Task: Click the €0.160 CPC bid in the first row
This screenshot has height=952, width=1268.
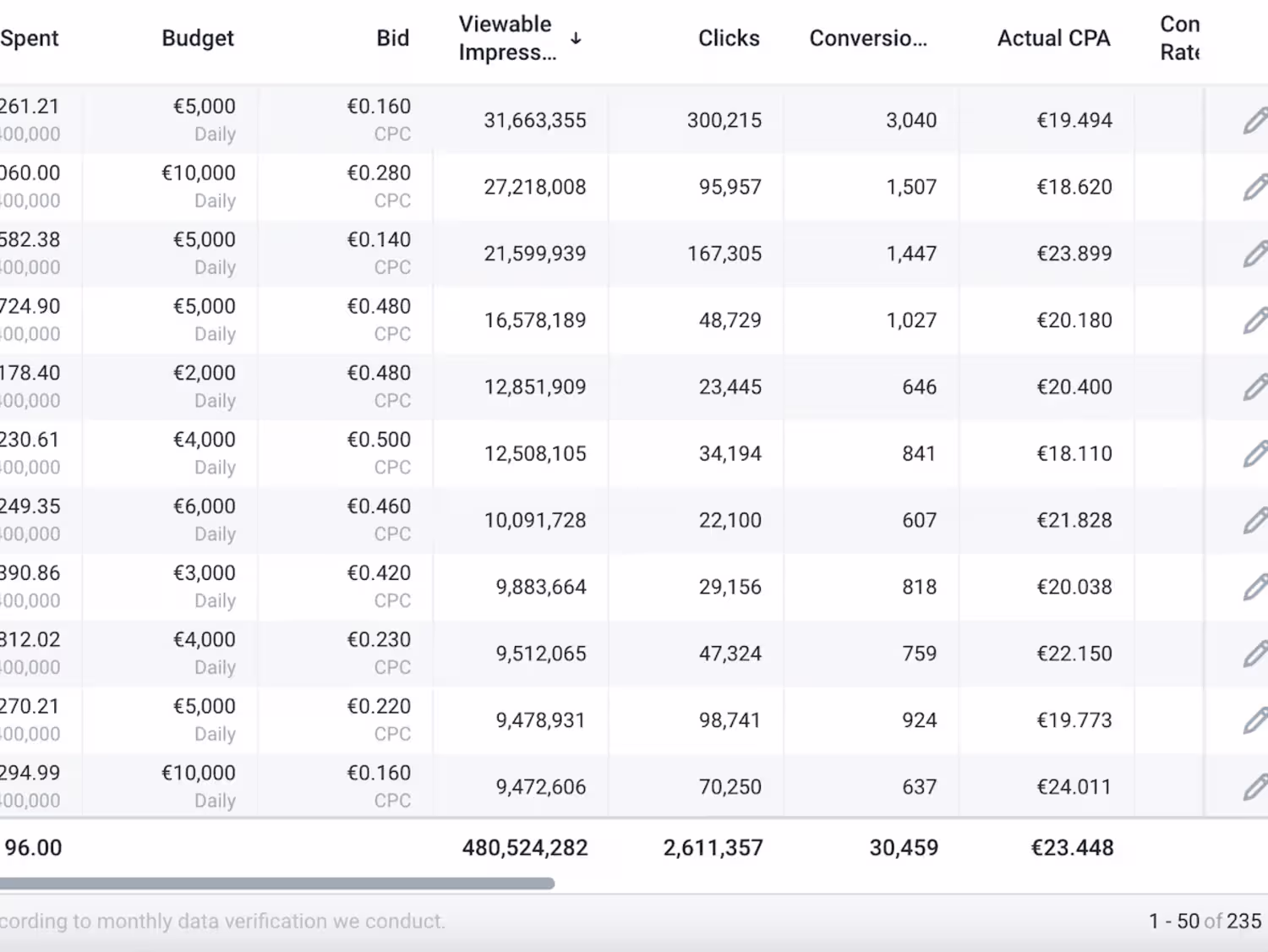Action: (x=379, y=107)
